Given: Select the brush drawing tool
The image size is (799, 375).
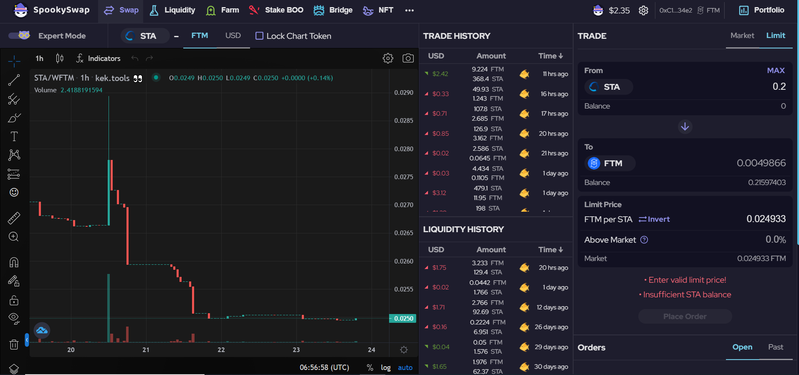Looking at the screenshot, I should pyautogui.click(x=14, y=118).
